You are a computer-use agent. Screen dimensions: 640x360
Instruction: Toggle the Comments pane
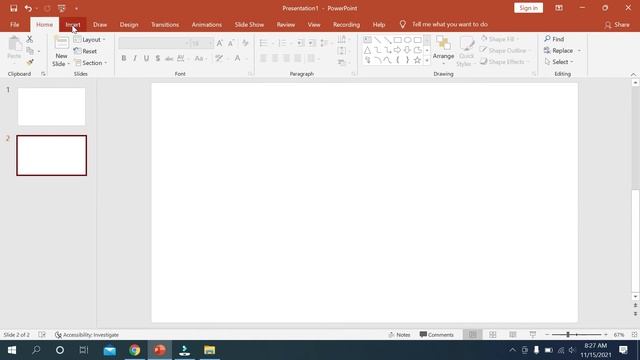pyautogui.click(x=436, y=335)
